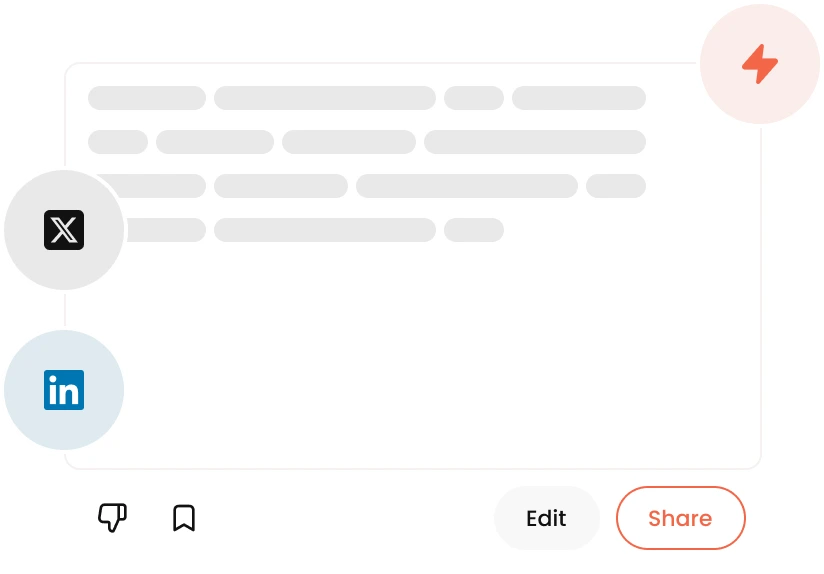Screen dimensions: 824x574
Task: Click the last placeholder bar in top row
Action: tap(579, 98)
